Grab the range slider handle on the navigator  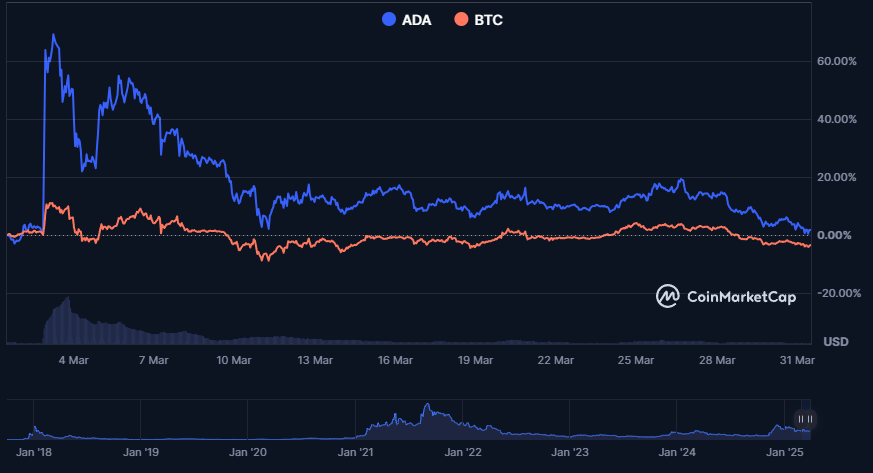point(805,419)
